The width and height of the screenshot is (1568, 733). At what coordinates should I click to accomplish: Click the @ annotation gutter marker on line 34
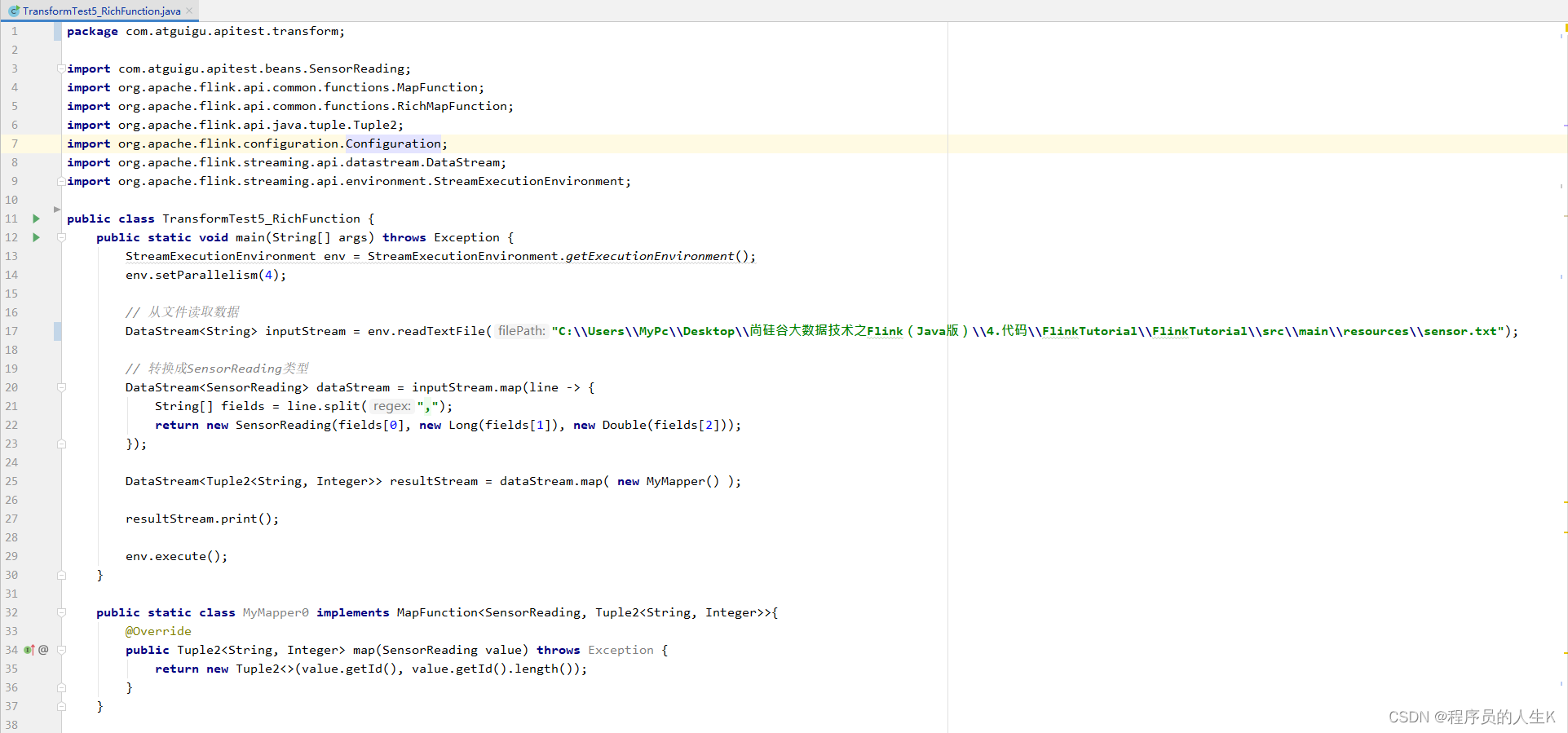[43, 650]
